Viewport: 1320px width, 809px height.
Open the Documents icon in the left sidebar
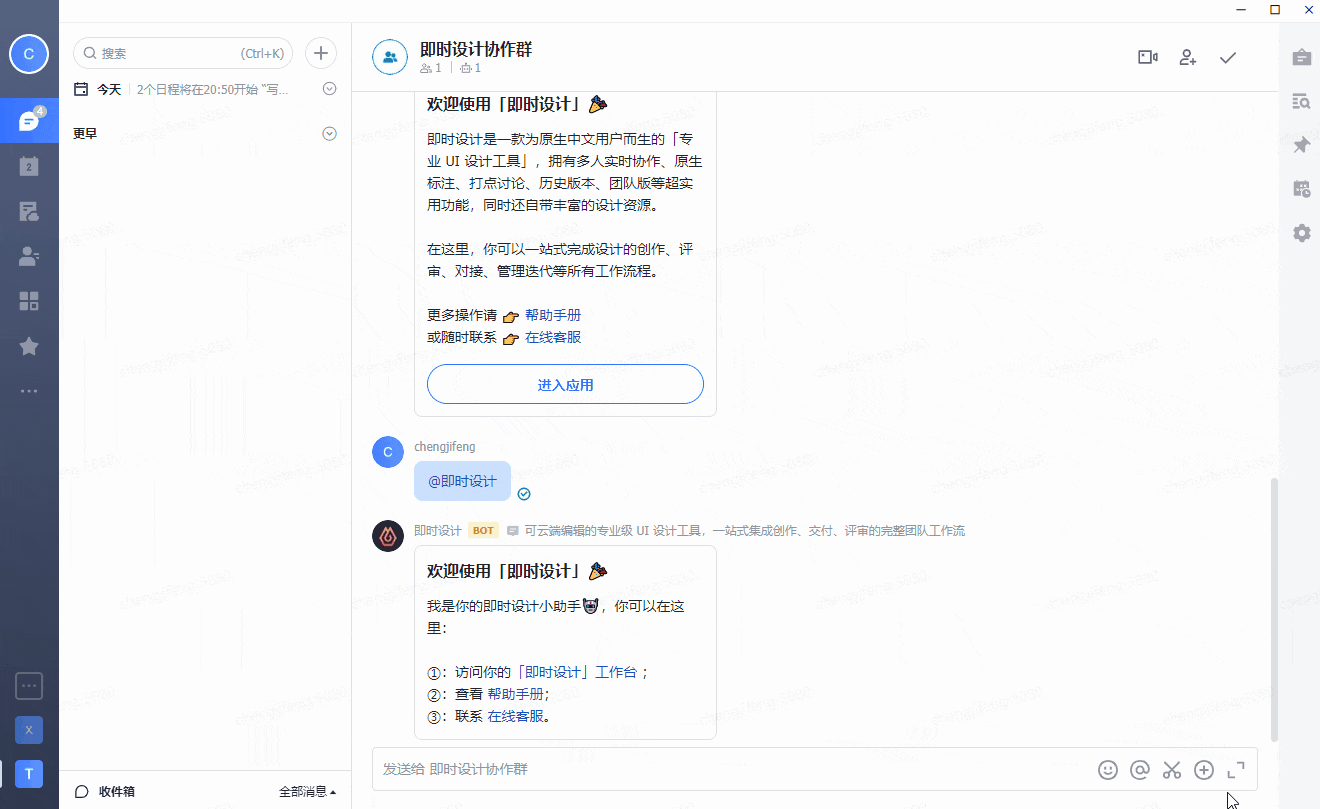[x=29, y=211]
